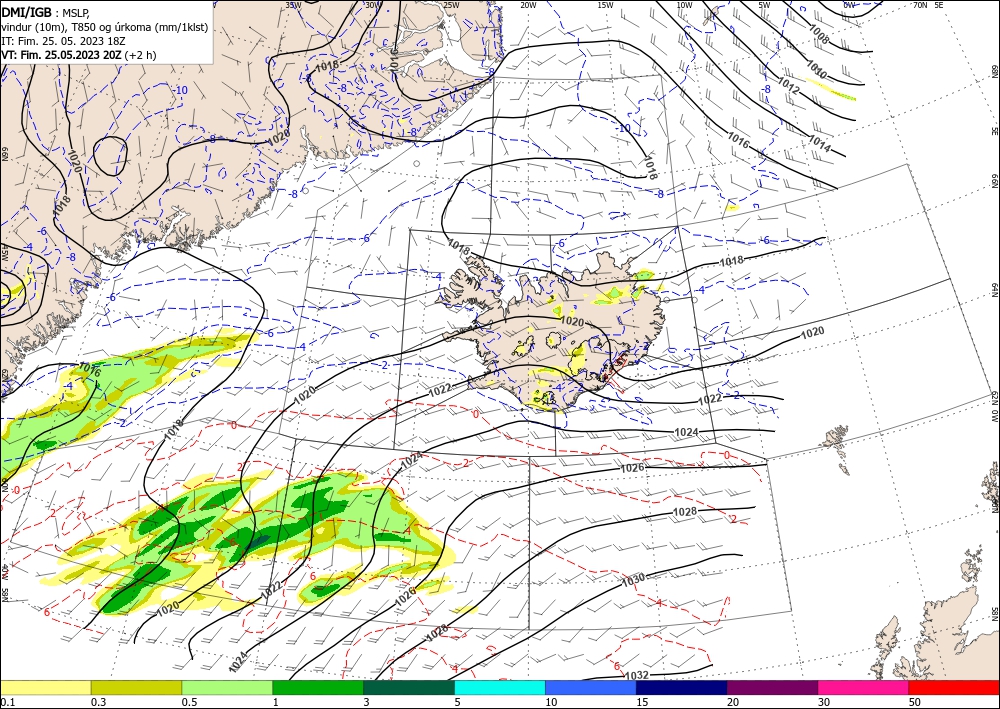
Task: Click the '20W' longitude label
Action: (x=528, y=5)
